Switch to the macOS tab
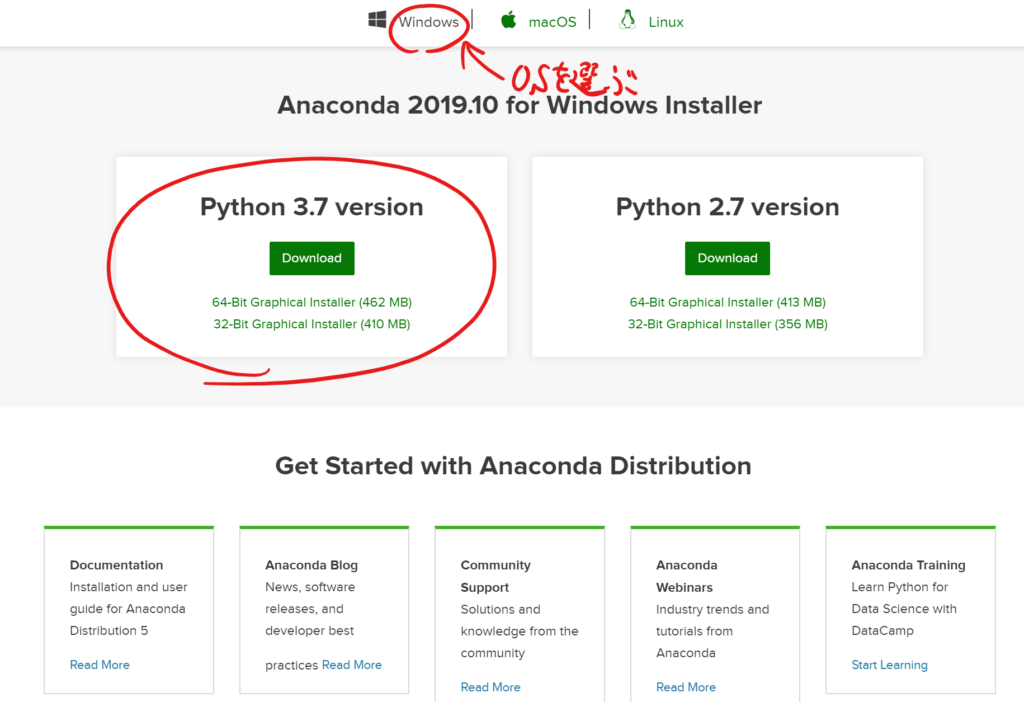 (x=552, y=22)
